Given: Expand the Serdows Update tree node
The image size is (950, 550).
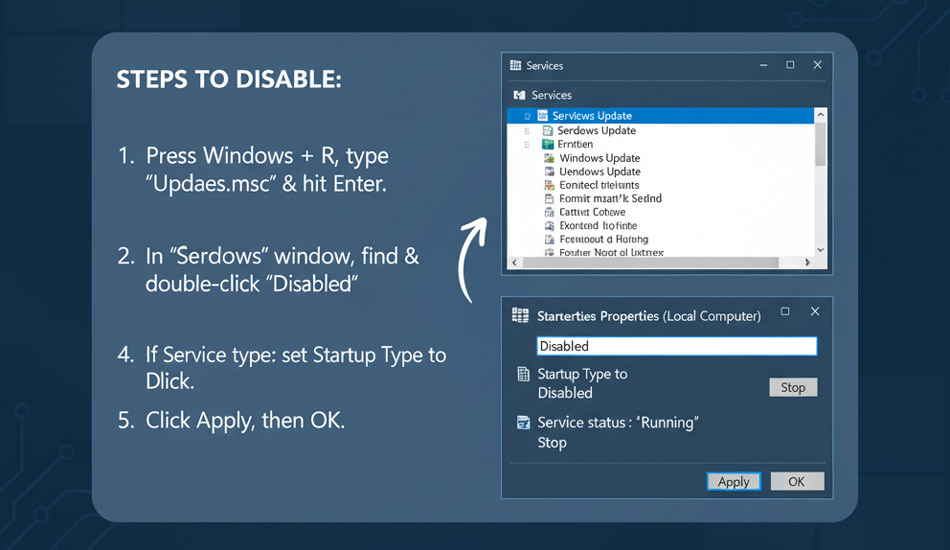Looking at the screenshot, I should [527, 131].
